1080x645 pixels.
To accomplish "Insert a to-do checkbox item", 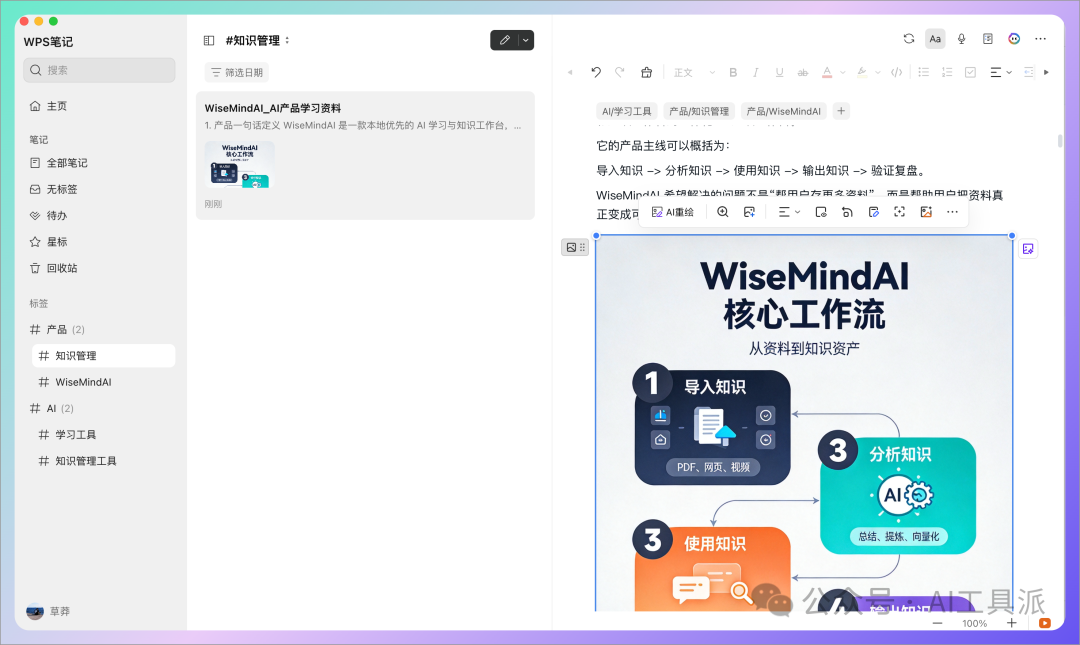I will (x=970, y=72).
